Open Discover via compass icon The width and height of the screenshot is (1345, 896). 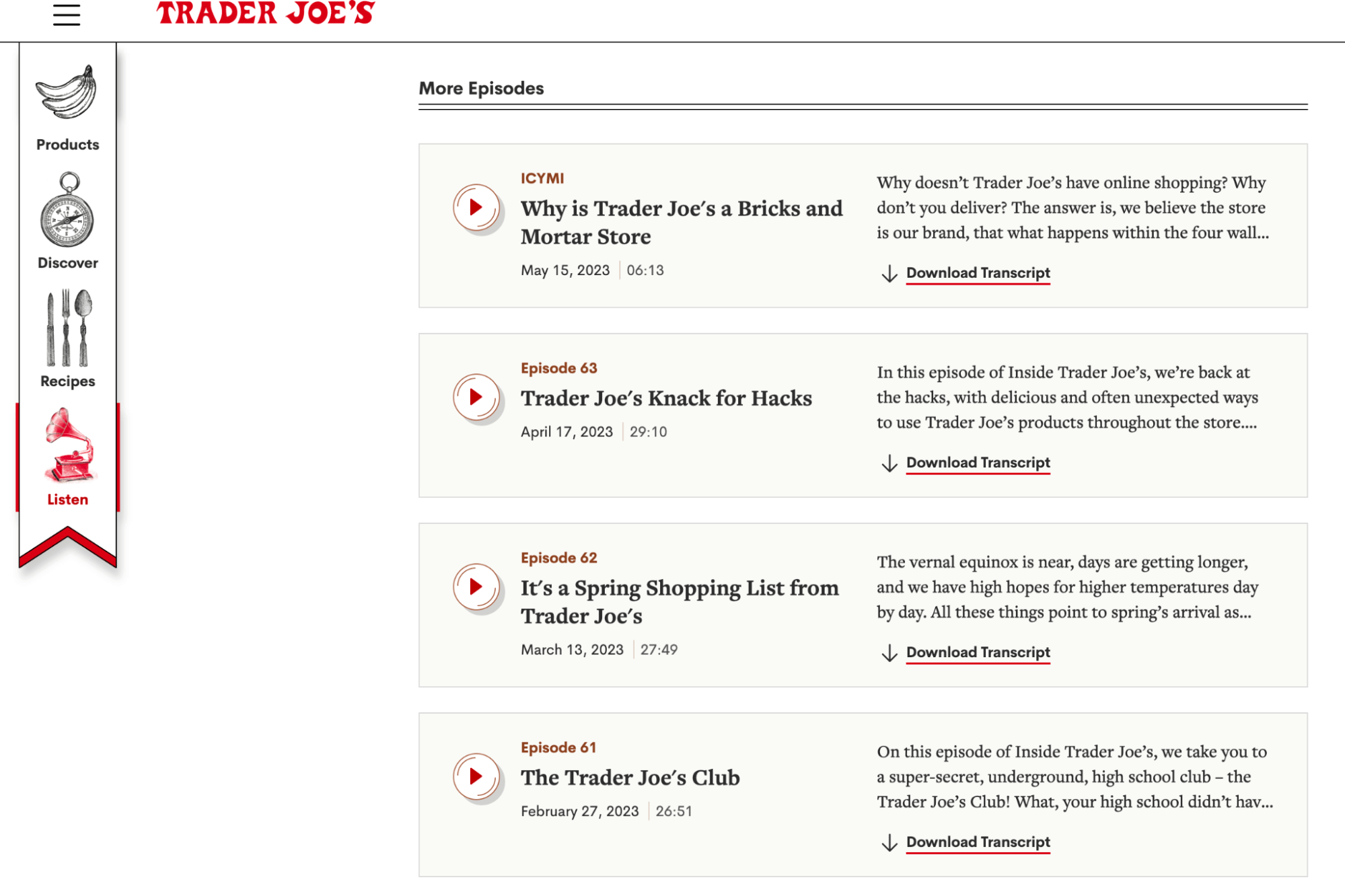pos(67,210)
